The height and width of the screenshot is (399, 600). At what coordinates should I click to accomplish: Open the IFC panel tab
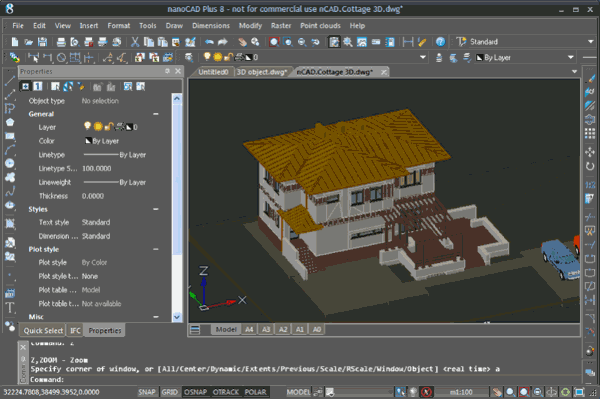point(75,331)
